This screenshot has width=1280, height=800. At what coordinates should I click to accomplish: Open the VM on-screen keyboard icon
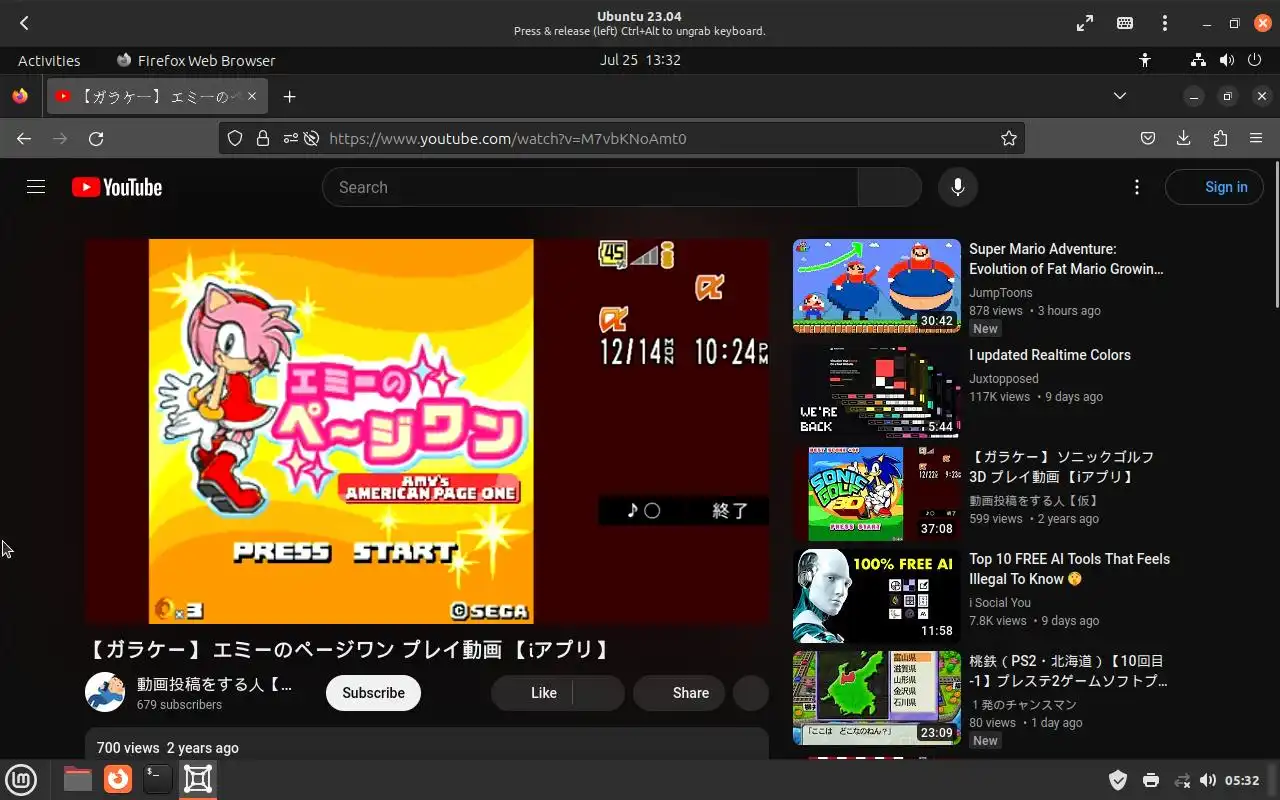pyautogui.click(x=1125, y=23)
